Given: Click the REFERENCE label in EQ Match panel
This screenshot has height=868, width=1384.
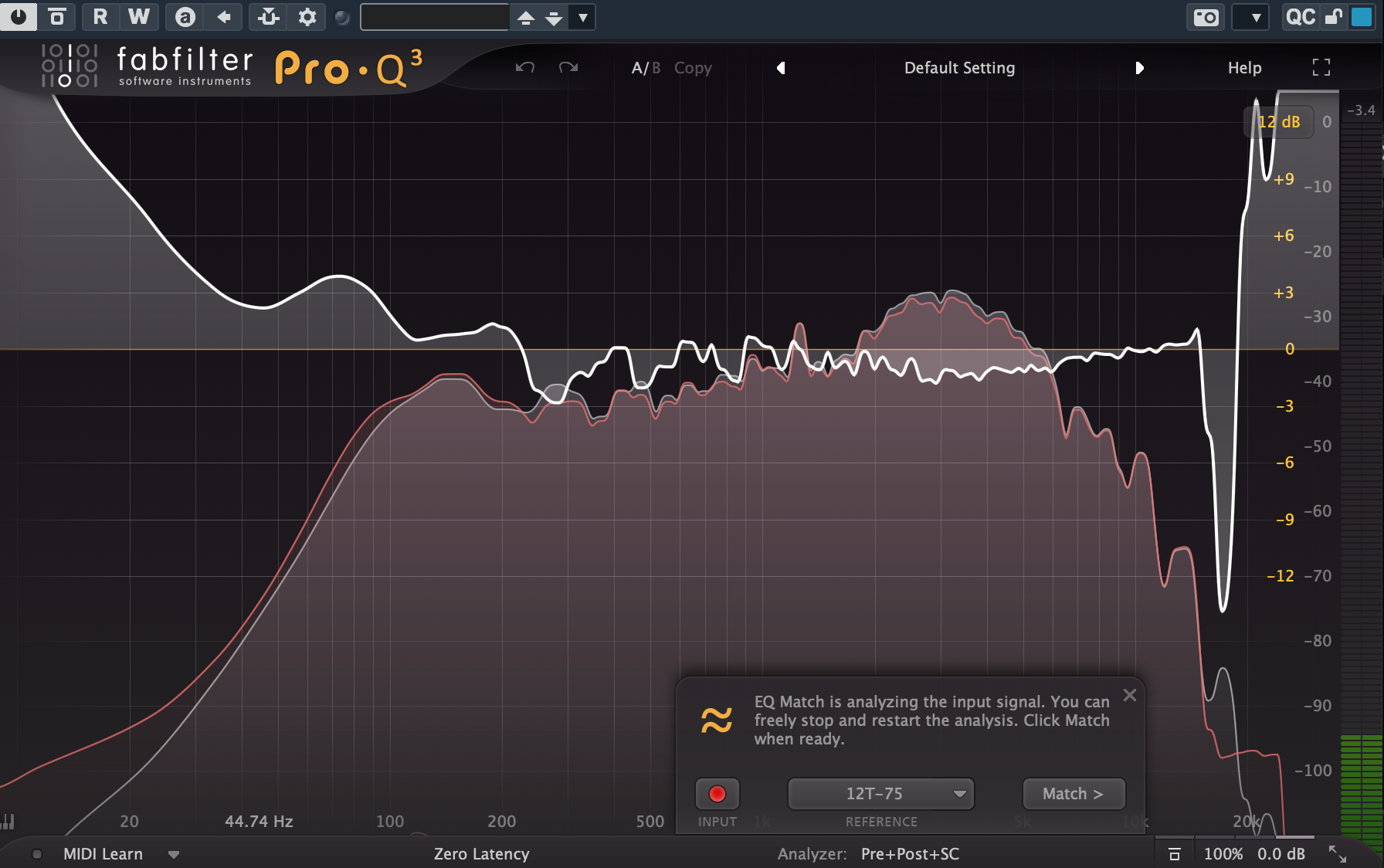Looking at the screenshot, I should [x=881, y=822].
